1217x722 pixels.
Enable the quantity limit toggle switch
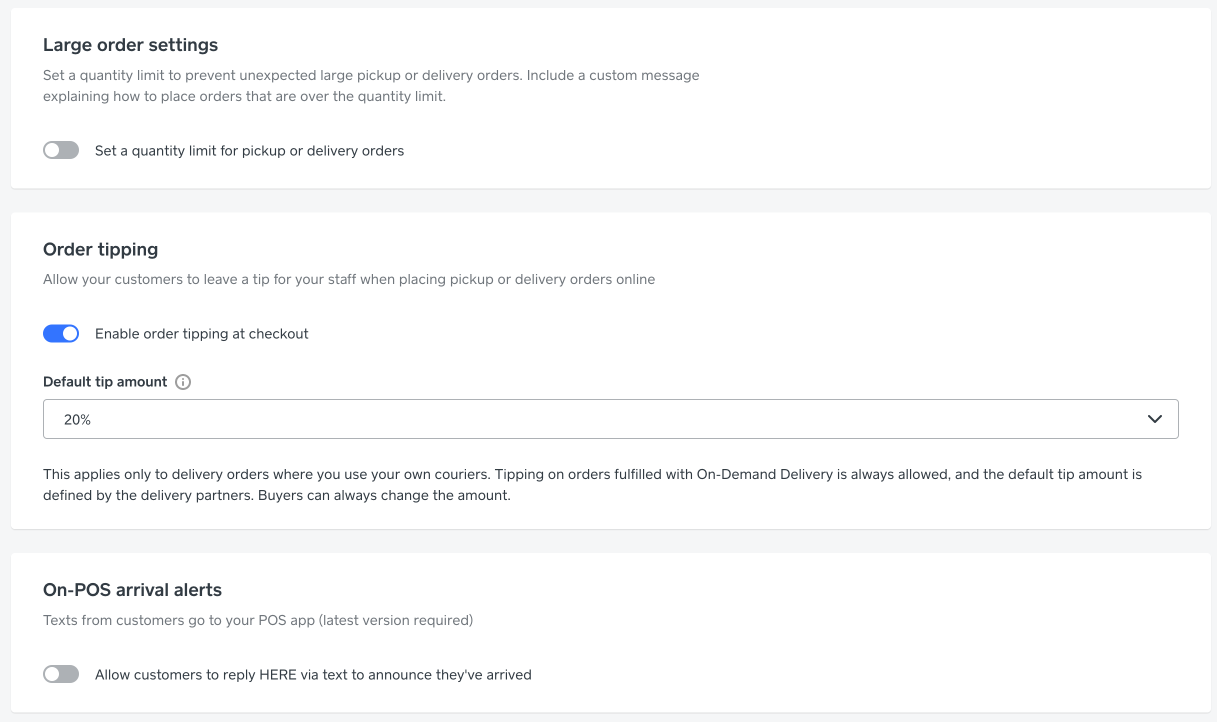(61, 150)
